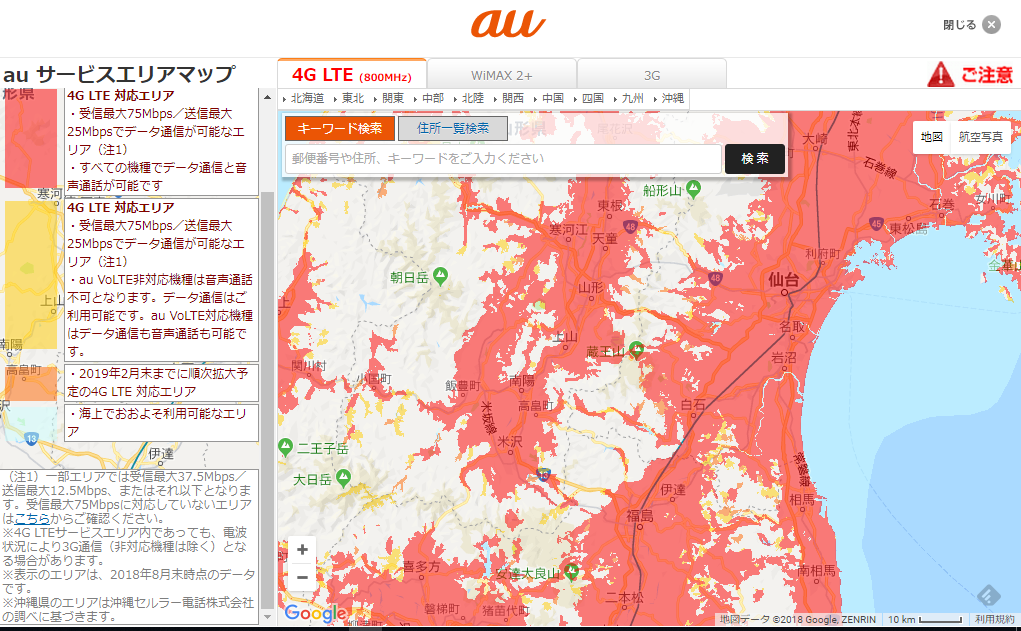Focus the postal code keyword input field
The width and height of the screenshot is (1021, 631).
[x=503, y=158]
